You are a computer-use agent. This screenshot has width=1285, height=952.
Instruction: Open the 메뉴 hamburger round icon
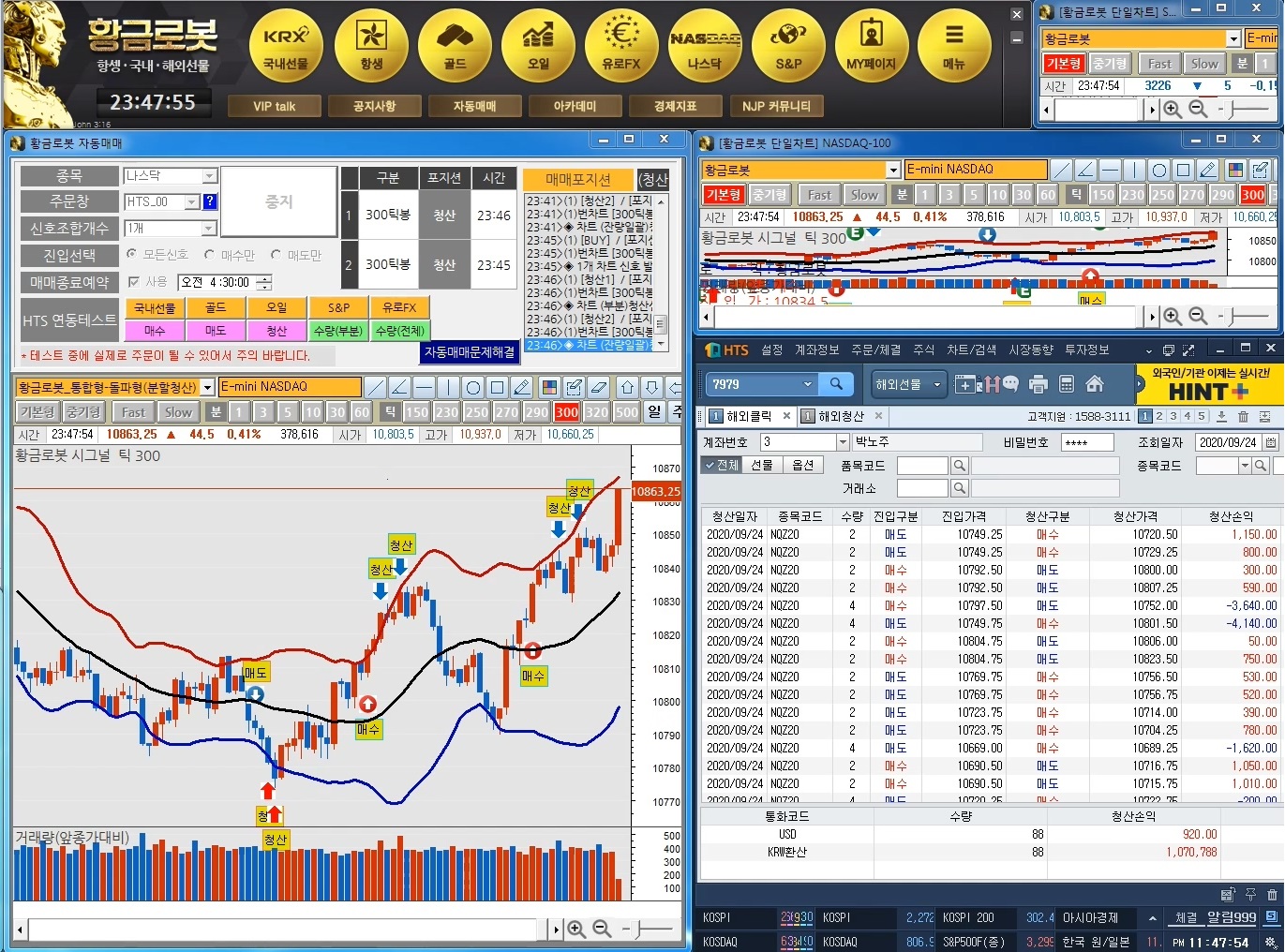pyautogui.click(x=954, y=45)
